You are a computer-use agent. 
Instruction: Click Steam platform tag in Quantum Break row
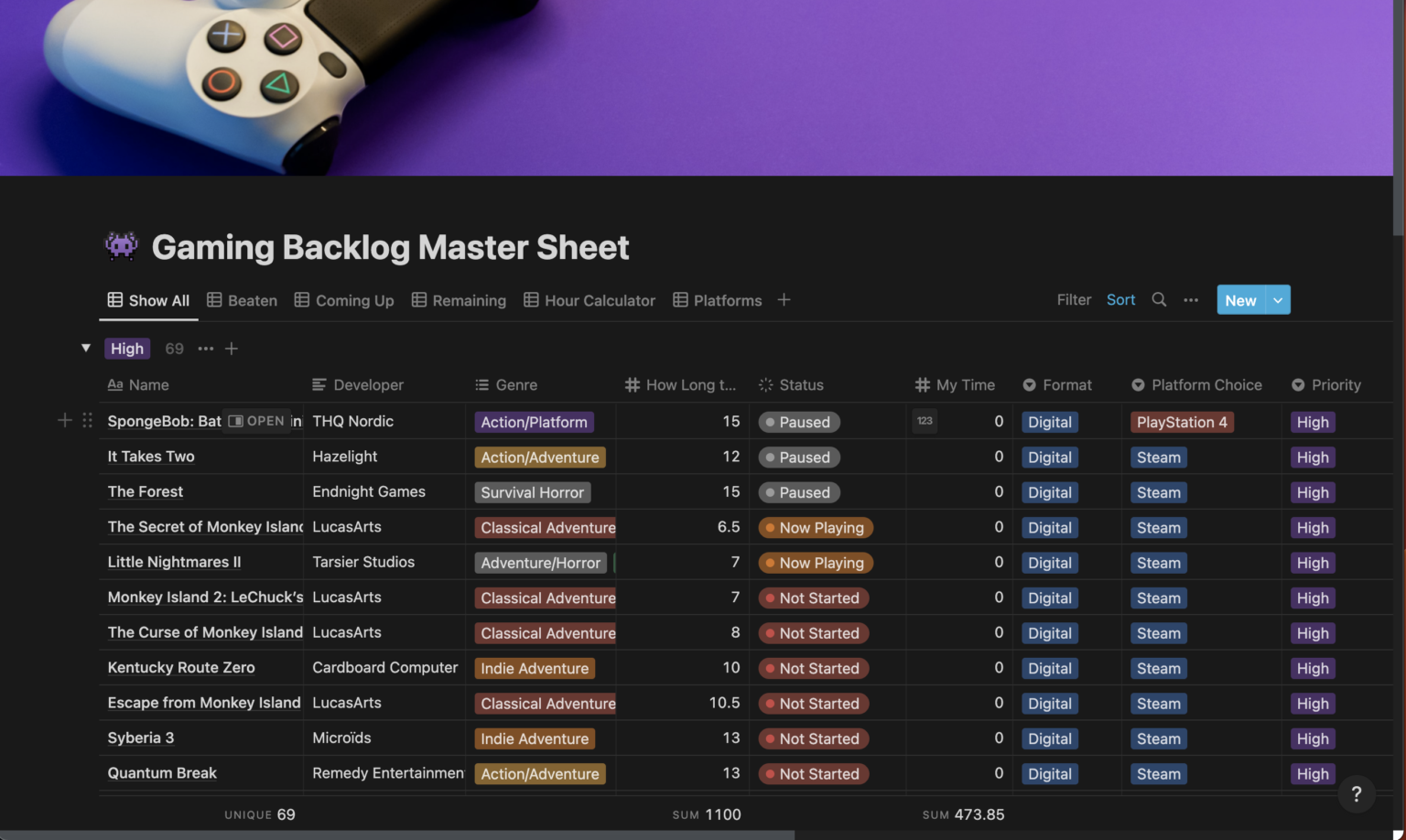(x=1158, y=774)
